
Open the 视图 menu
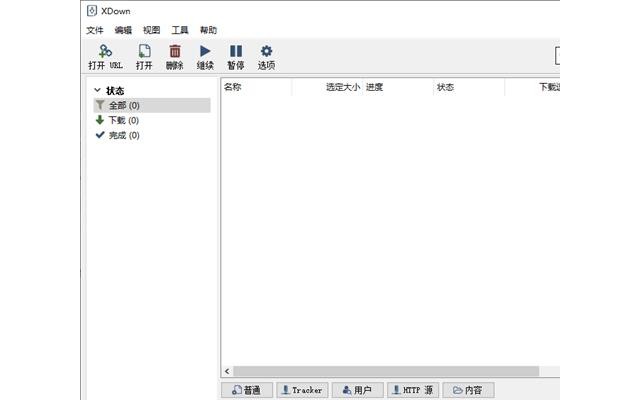coord(151,30)
